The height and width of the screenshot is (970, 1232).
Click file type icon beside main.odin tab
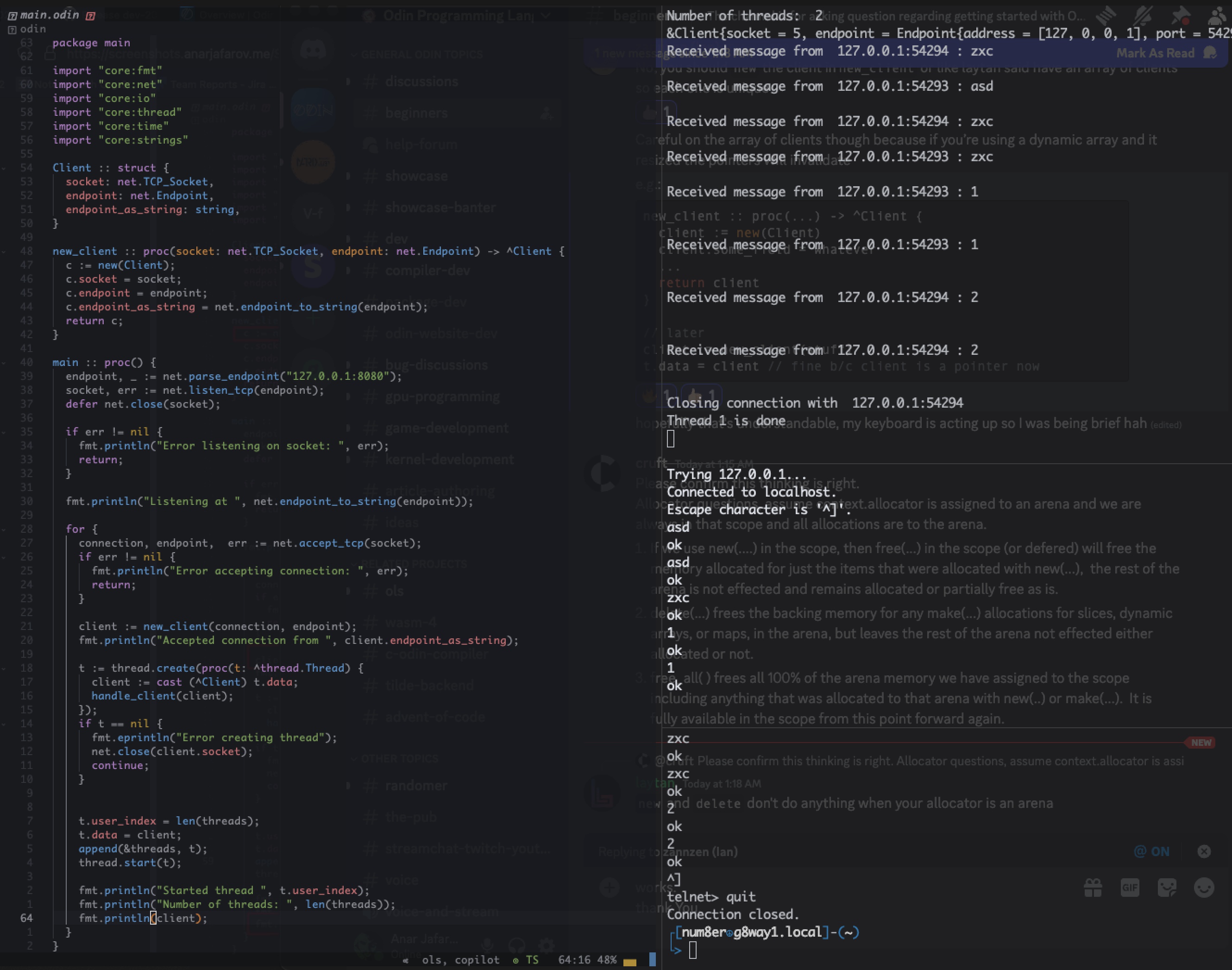[x=13, y=15]
